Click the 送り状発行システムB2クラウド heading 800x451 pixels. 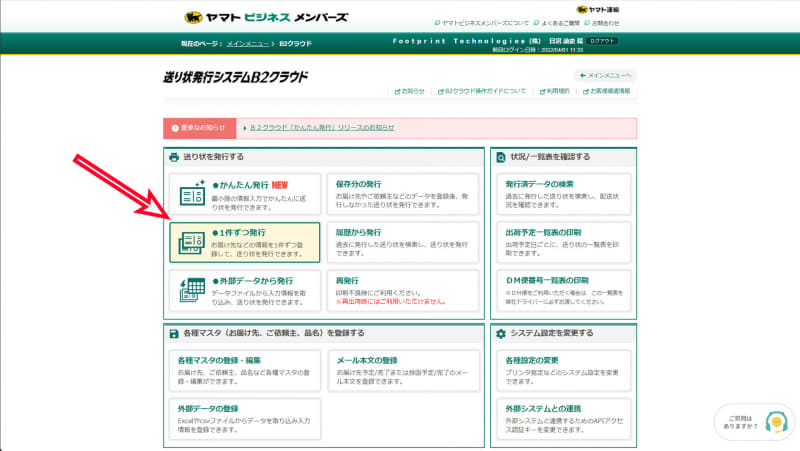(x=235, y=77)
